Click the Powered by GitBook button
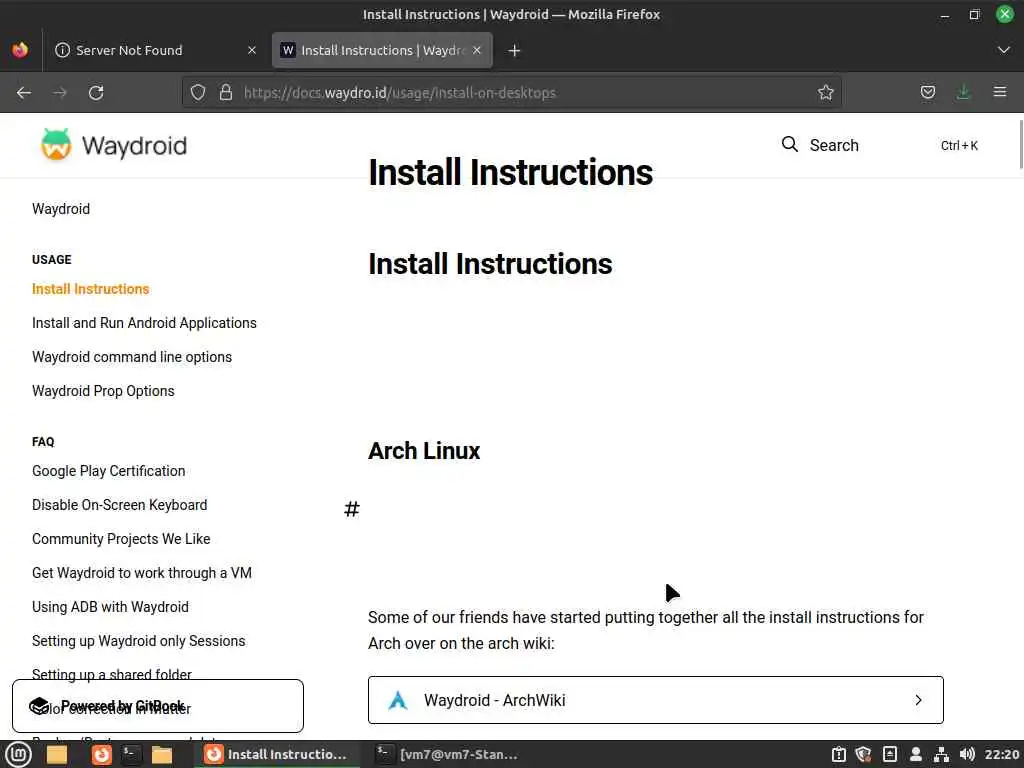The height and width of the screenshot is (768, 1024). point(158,706)
